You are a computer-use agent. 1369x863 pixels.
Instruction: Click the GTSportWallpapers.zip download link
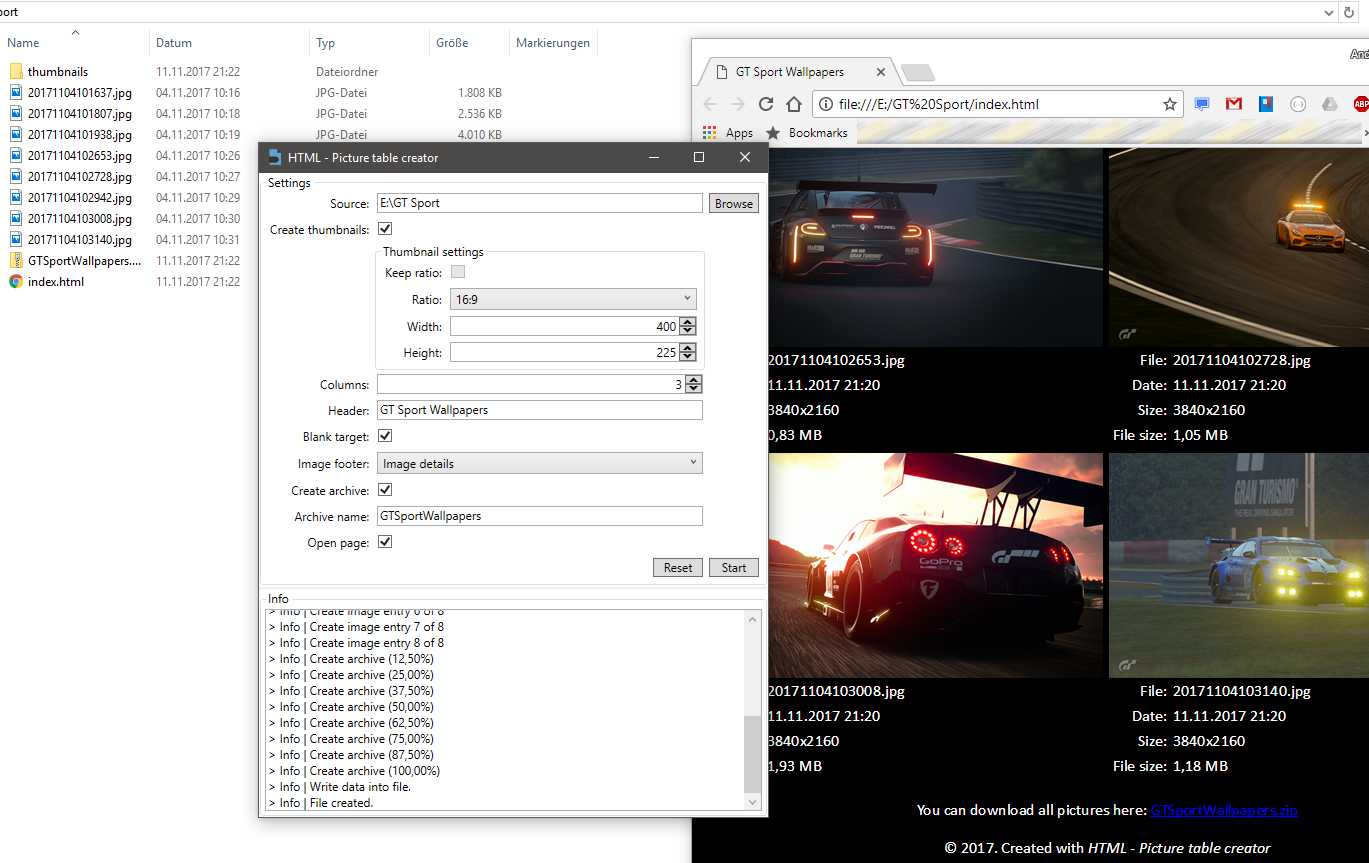pyautogui.click(x=1224, y=810)
